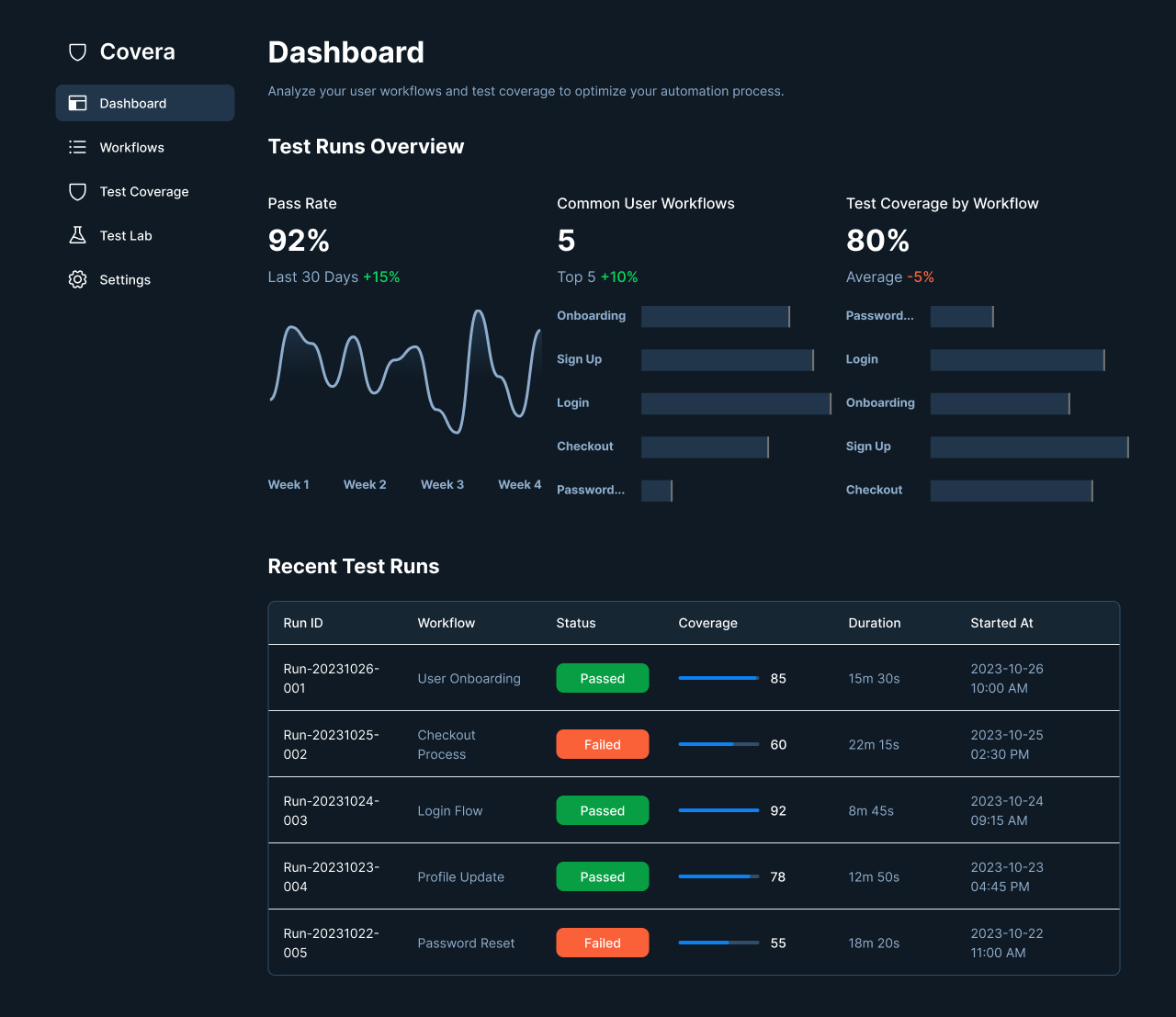Screen dimensions: 1176x1017
Task: Select the Login bar in Common User Workflows
Action: pos(736,403)
